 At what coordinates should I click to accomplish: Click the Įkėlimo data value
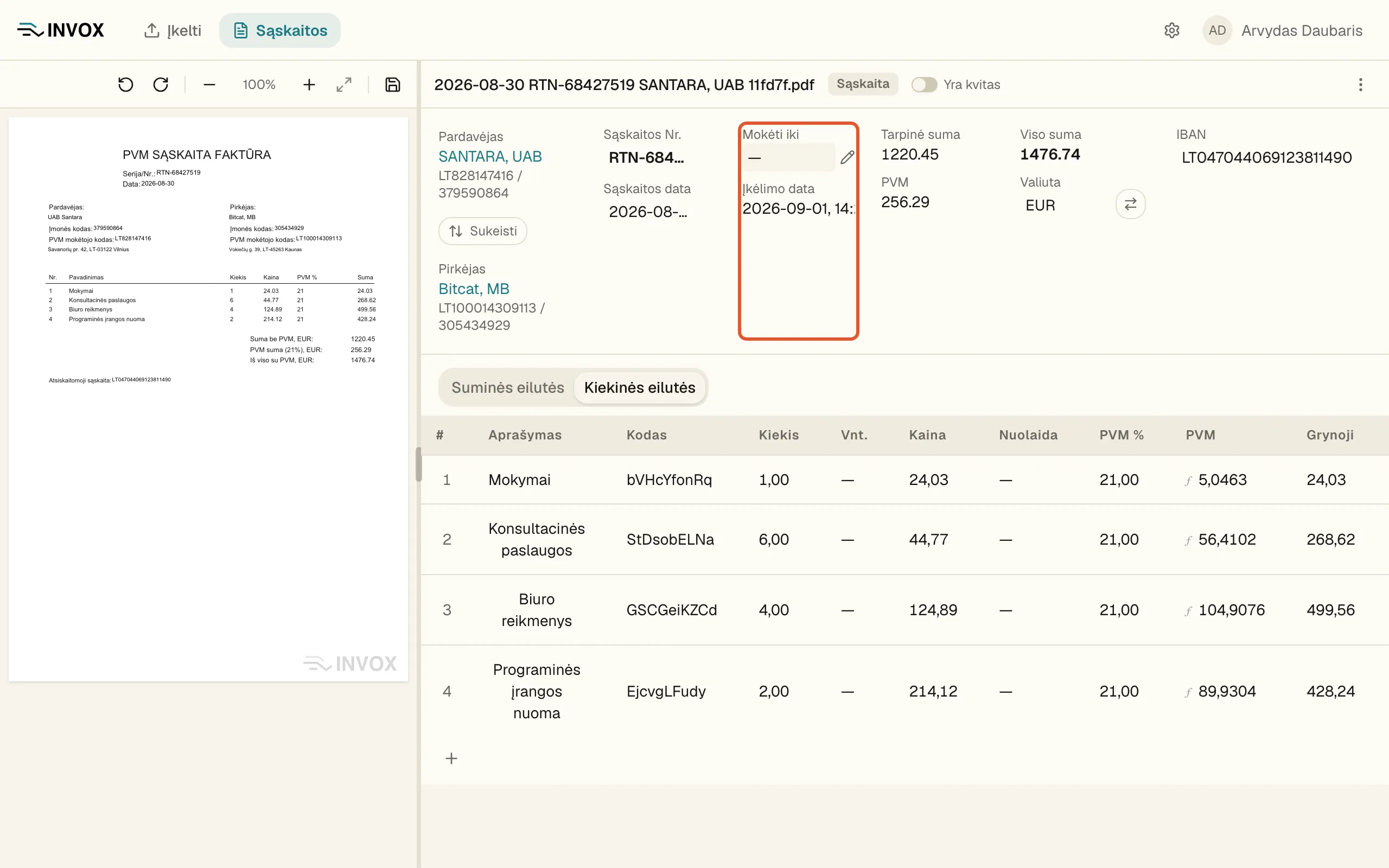[x=798, y=208]
